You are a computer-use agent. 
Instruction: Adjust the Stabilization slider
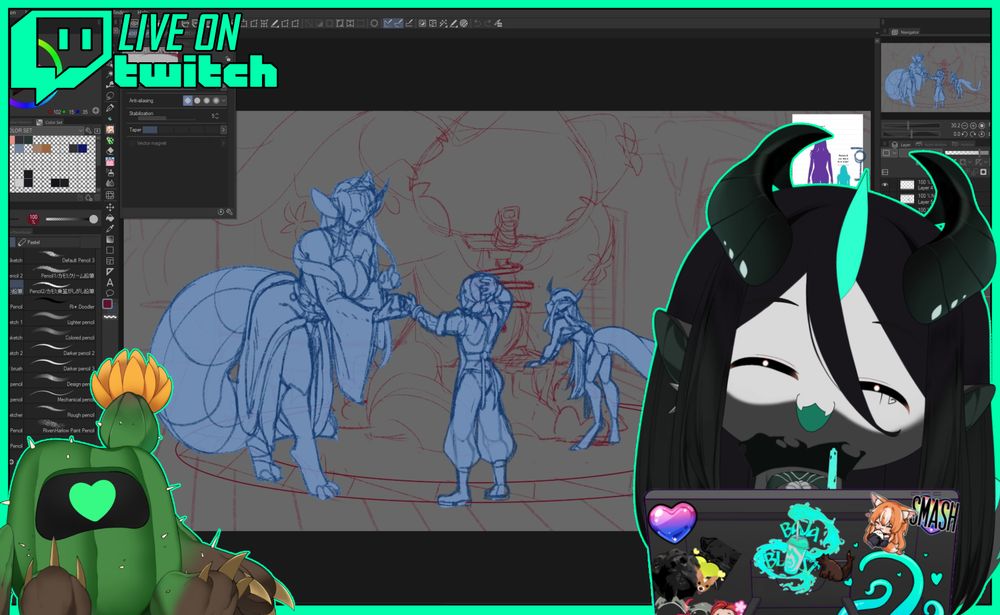169,119
